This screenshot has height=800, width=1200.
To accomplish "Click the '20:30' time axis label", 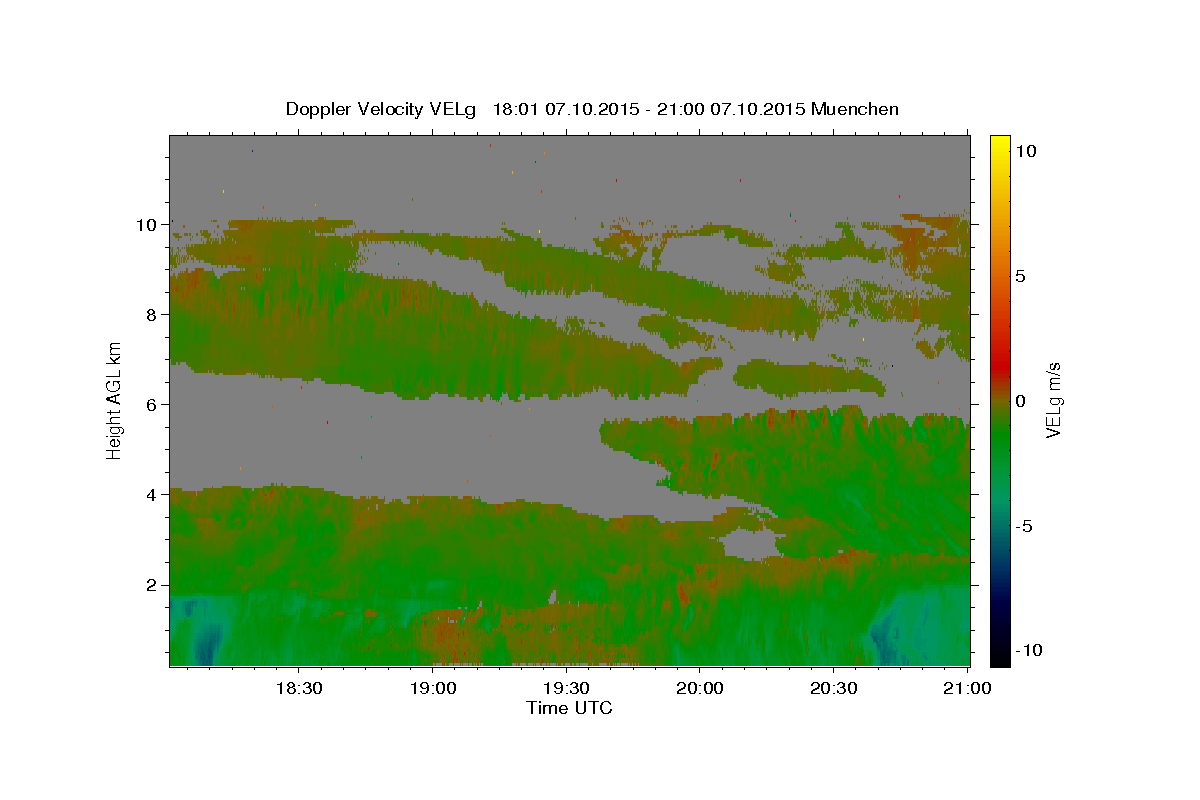I will point(834,688).
